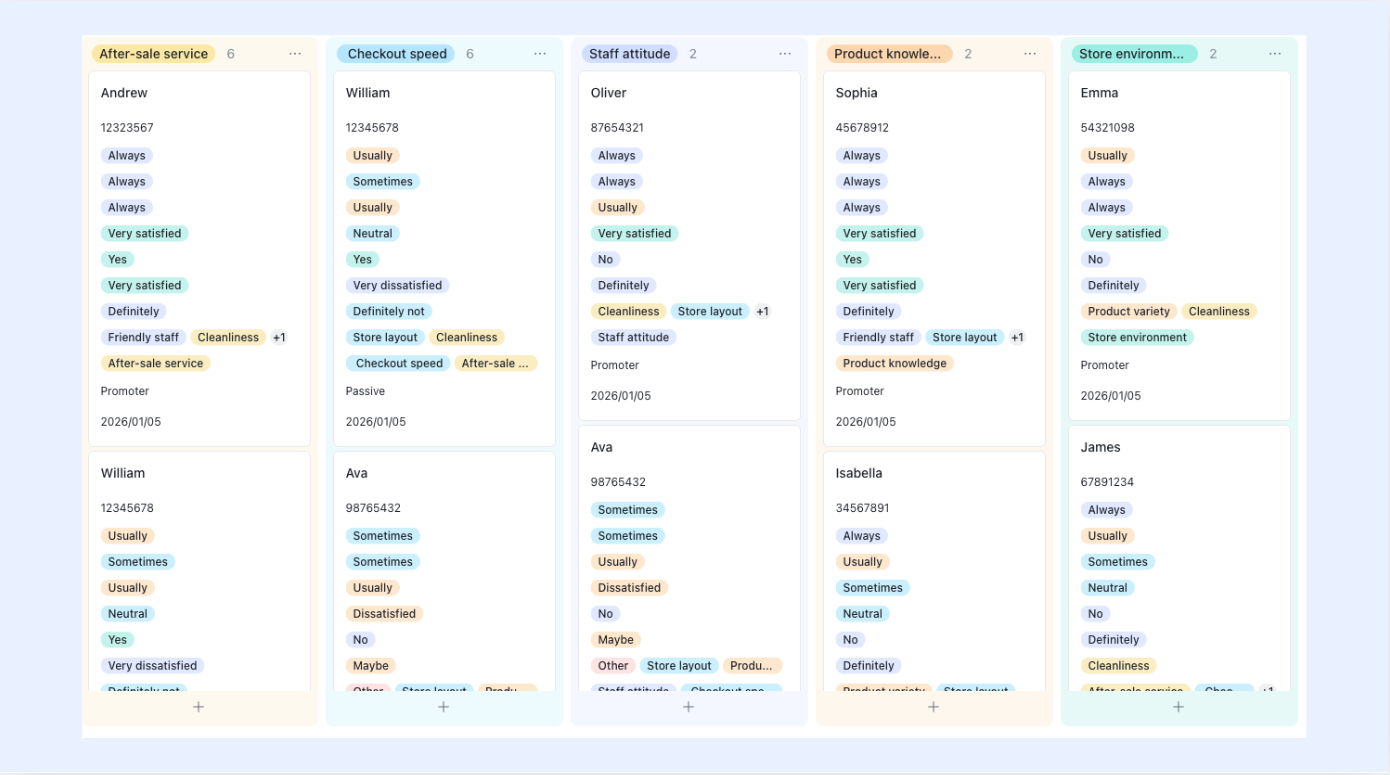Viewport: 1390px width, 775px height.
Task: Open the Product knowledge column ellipsis menu
Action: click(x=1030, y=54)
